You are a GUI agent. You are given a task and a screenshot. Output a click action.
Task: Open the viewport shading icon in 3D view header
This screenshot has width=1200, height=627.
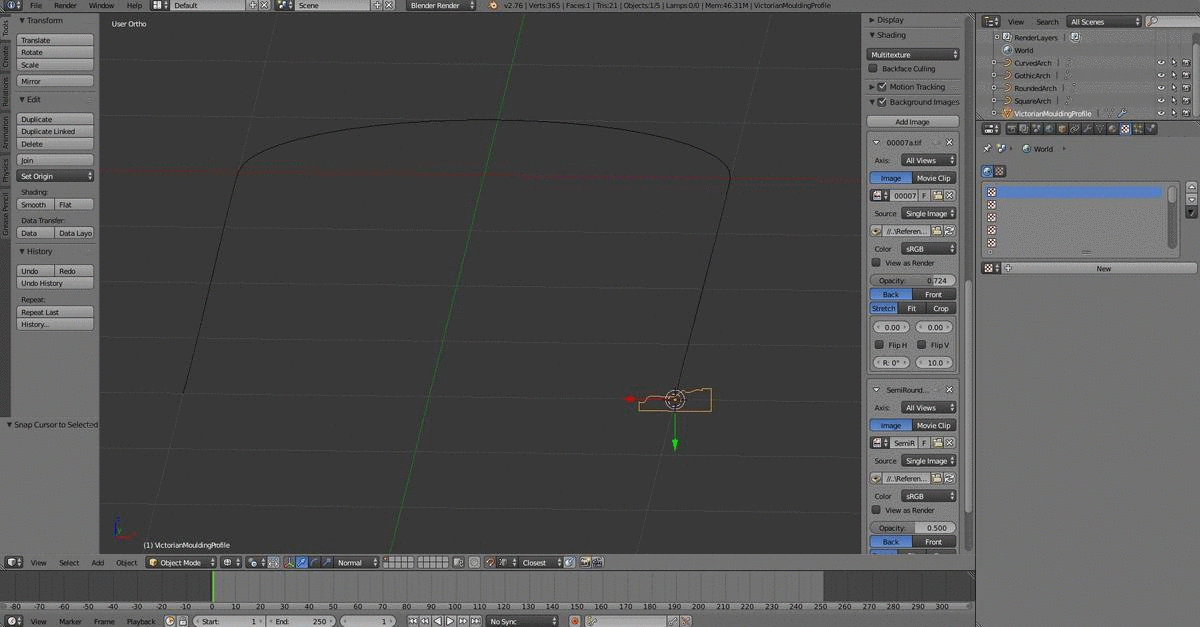pos(252,562)
